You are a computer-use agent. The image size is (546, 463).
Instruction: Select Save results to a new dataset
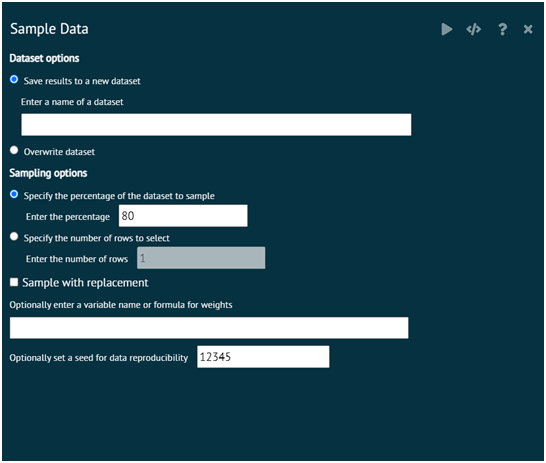14,79
